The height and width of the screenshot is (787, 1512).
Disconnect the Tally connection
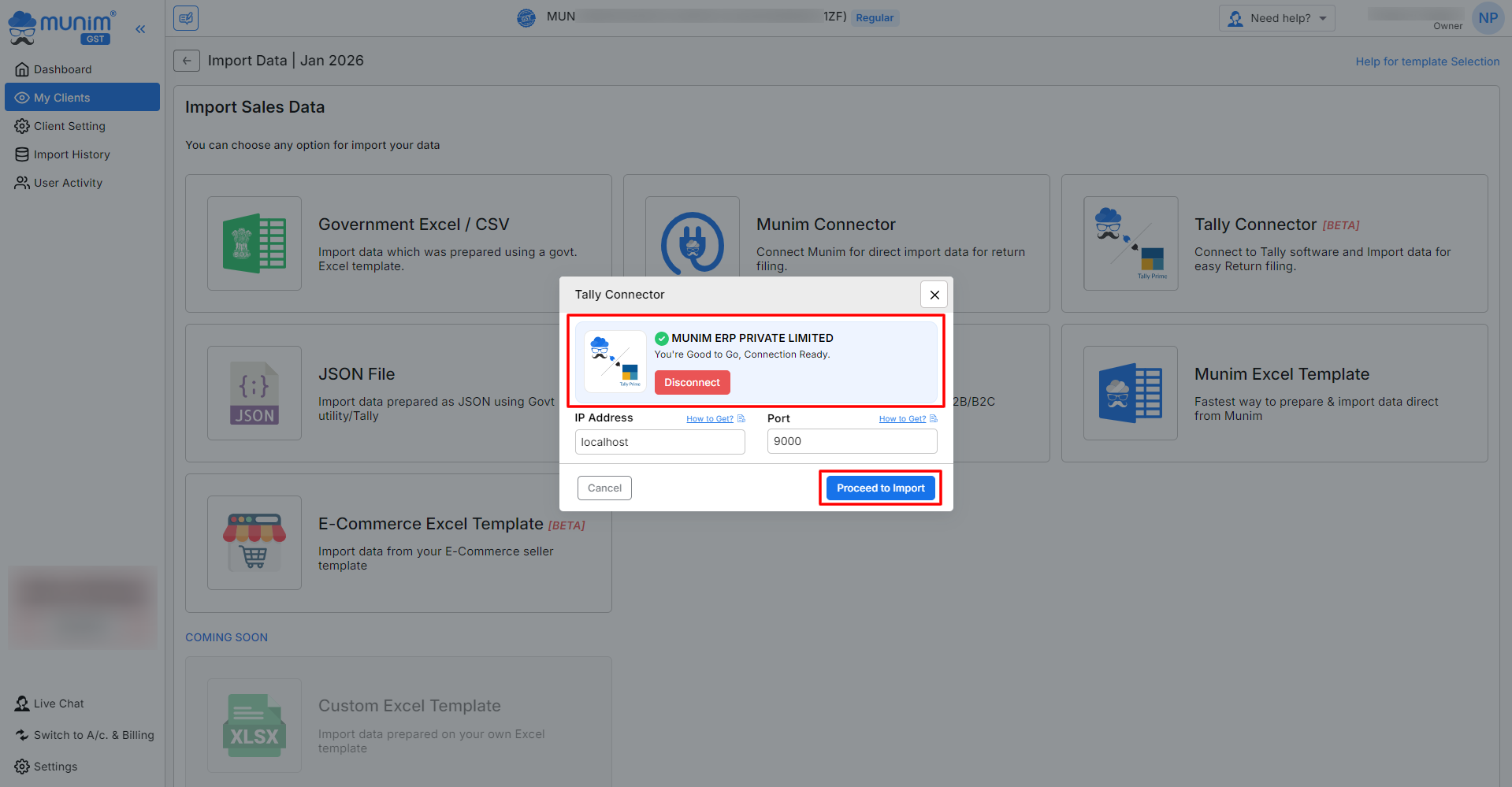point(692,383)
